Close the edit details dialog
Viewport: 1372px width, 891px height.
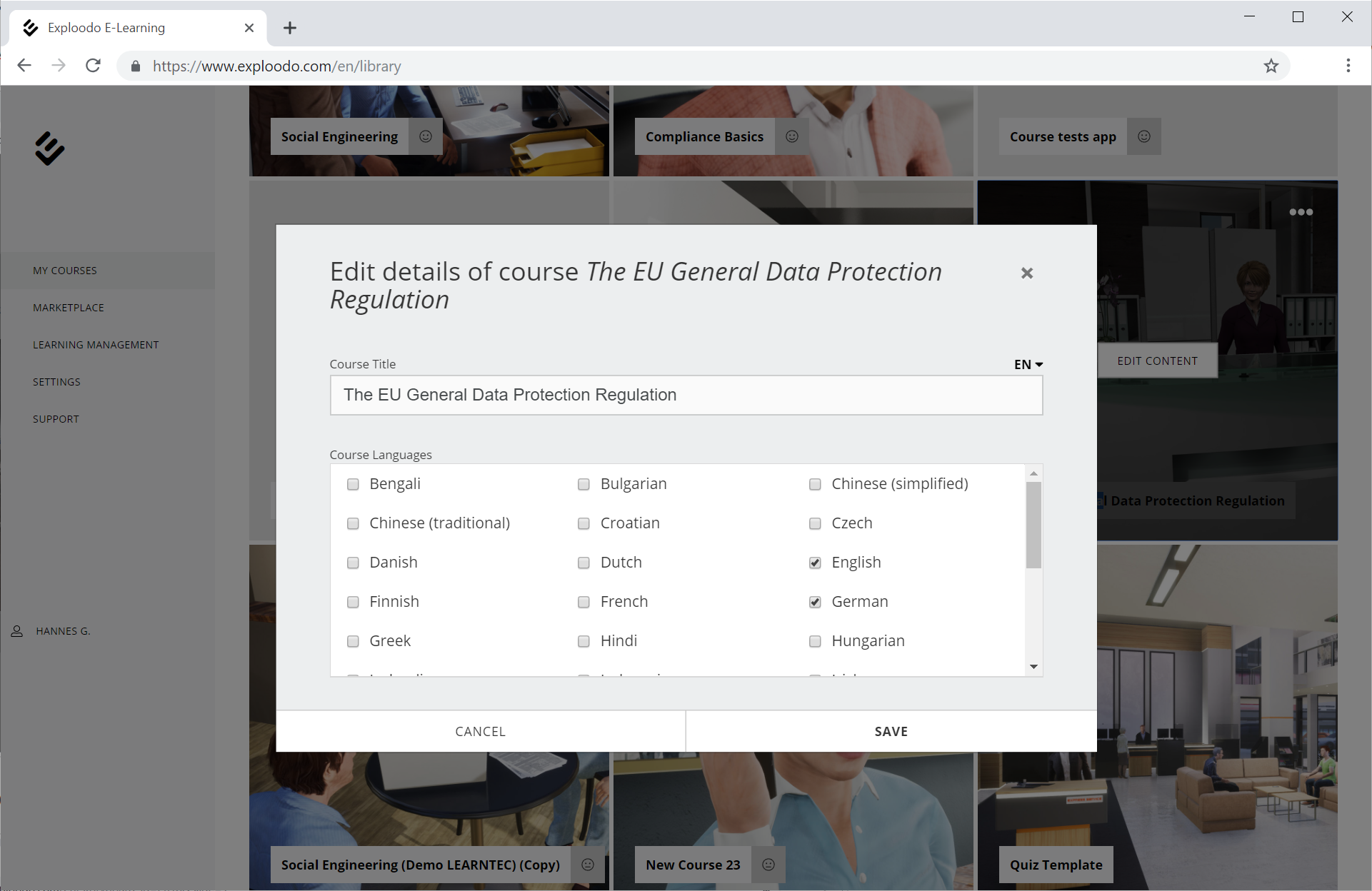1026,273
